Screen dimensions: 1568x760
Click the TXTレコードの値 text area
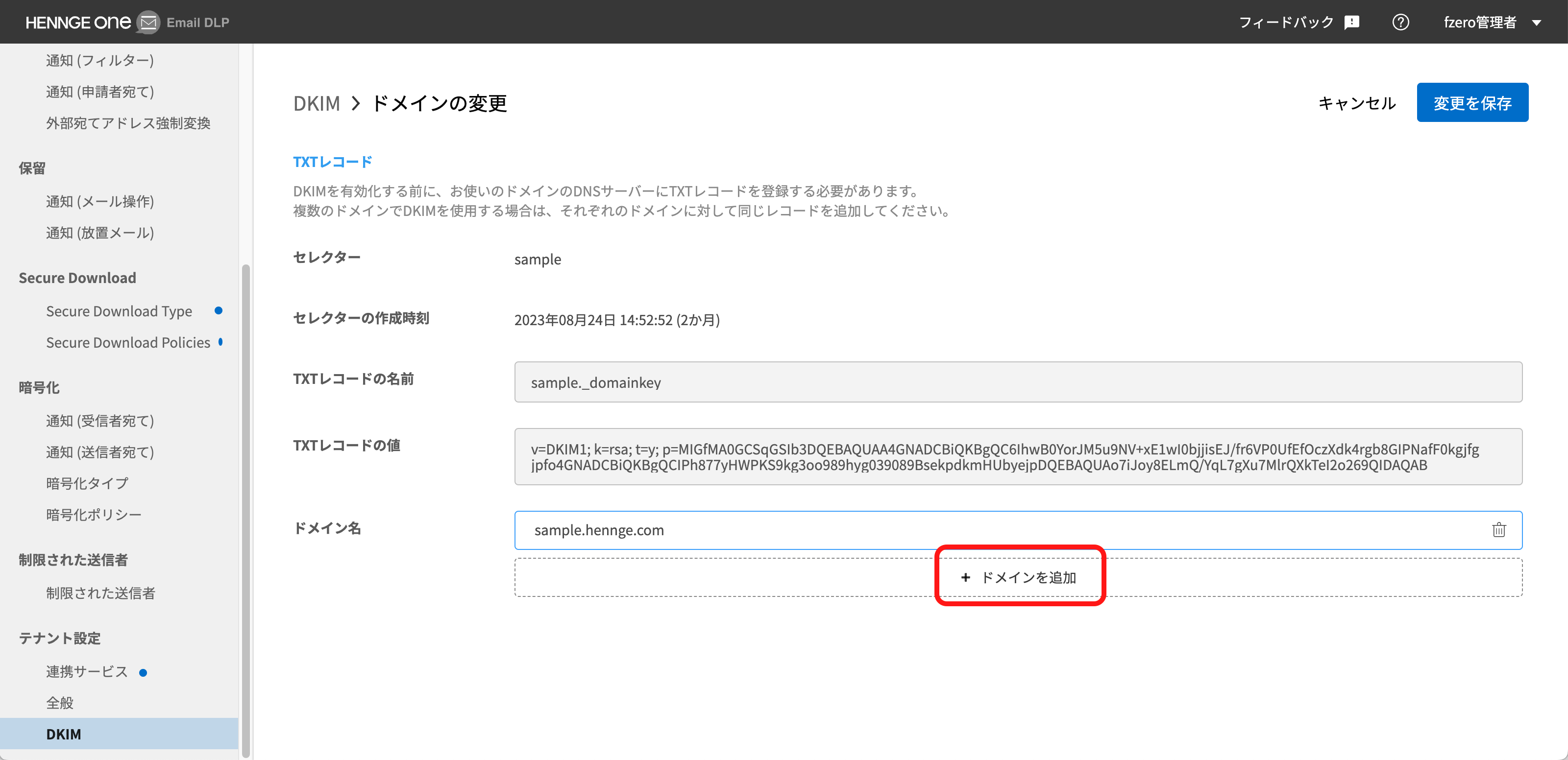click(1018, 457)
